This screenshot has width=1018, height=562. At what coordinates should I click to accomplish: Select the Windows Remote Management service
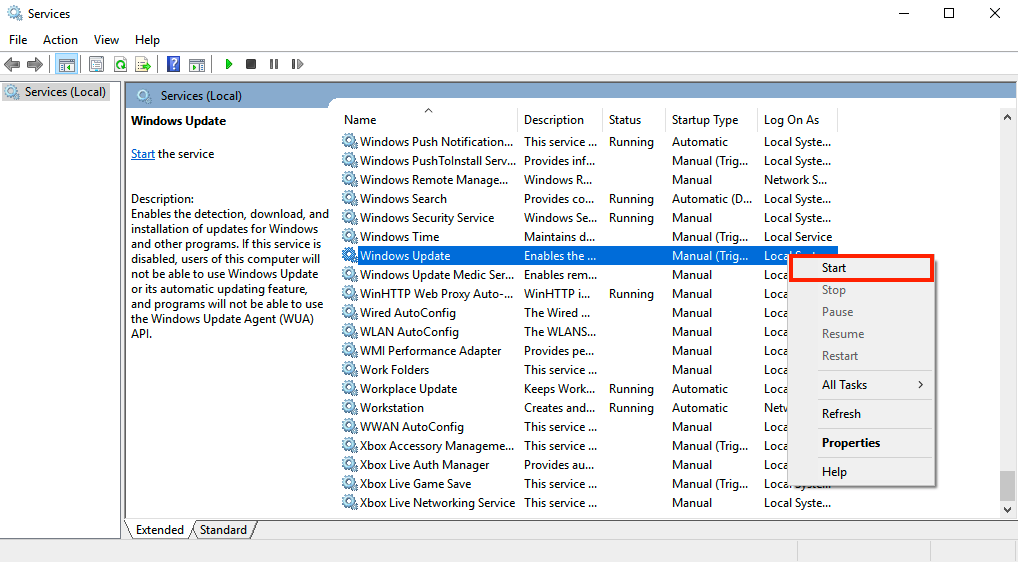[589, 180]
